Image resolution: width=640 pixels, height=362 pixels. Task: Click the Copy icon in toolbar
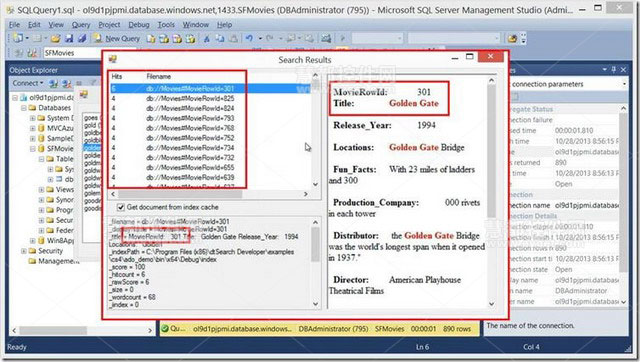point(220,39)
